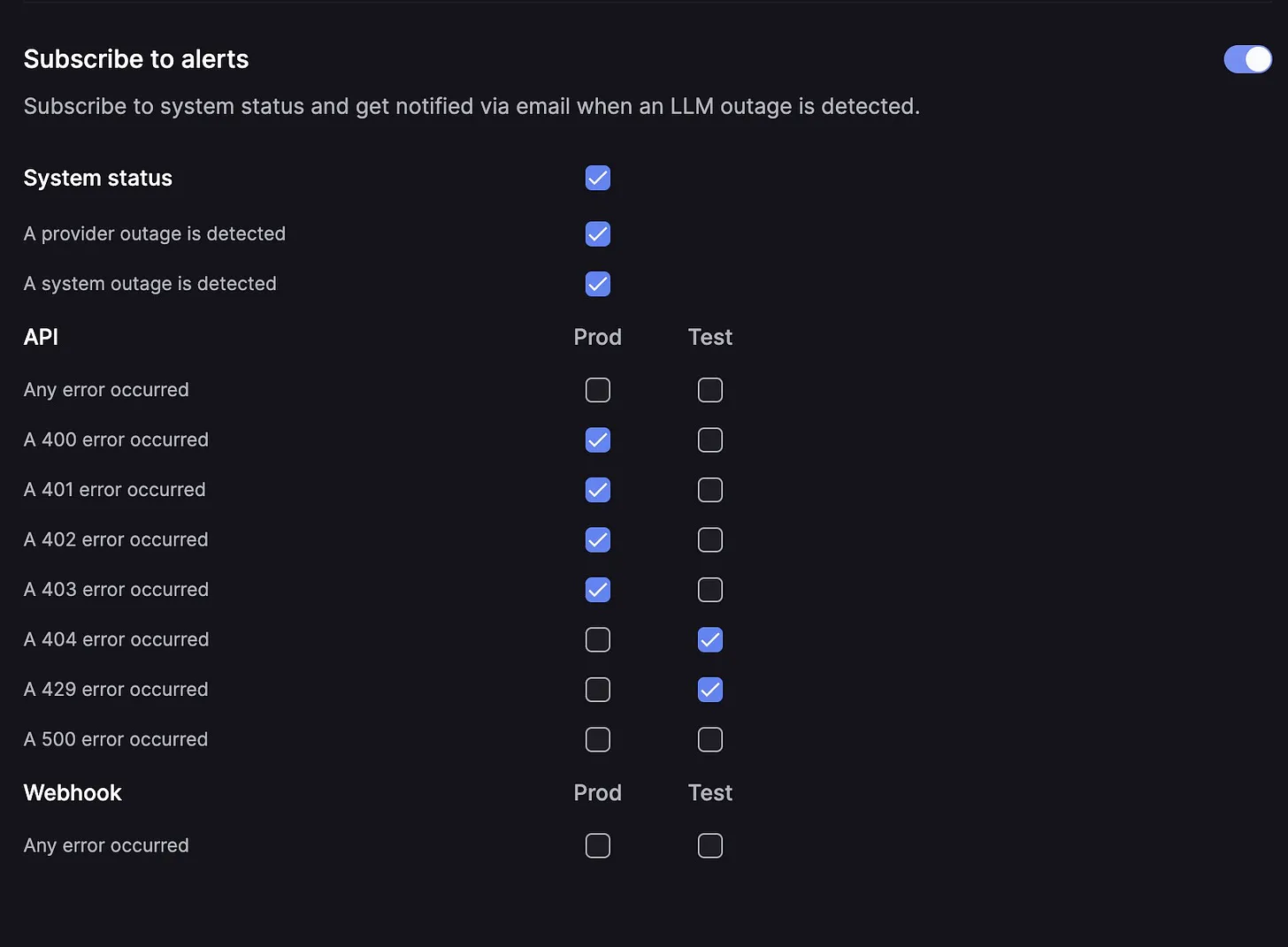Enable Test alerts for 500 errors

pos(710,739)
